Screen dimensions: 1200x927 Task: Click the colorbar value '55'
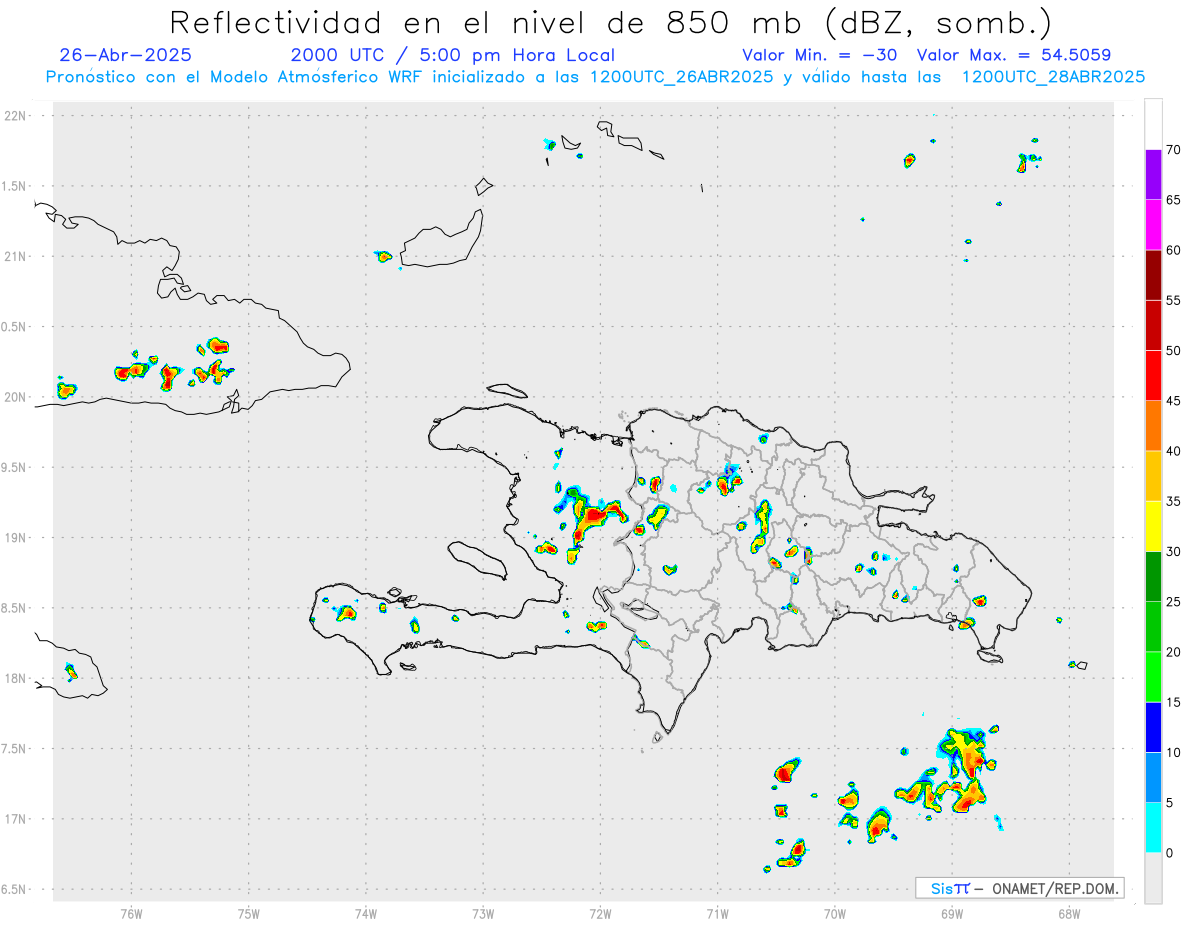pos(1173,300)
